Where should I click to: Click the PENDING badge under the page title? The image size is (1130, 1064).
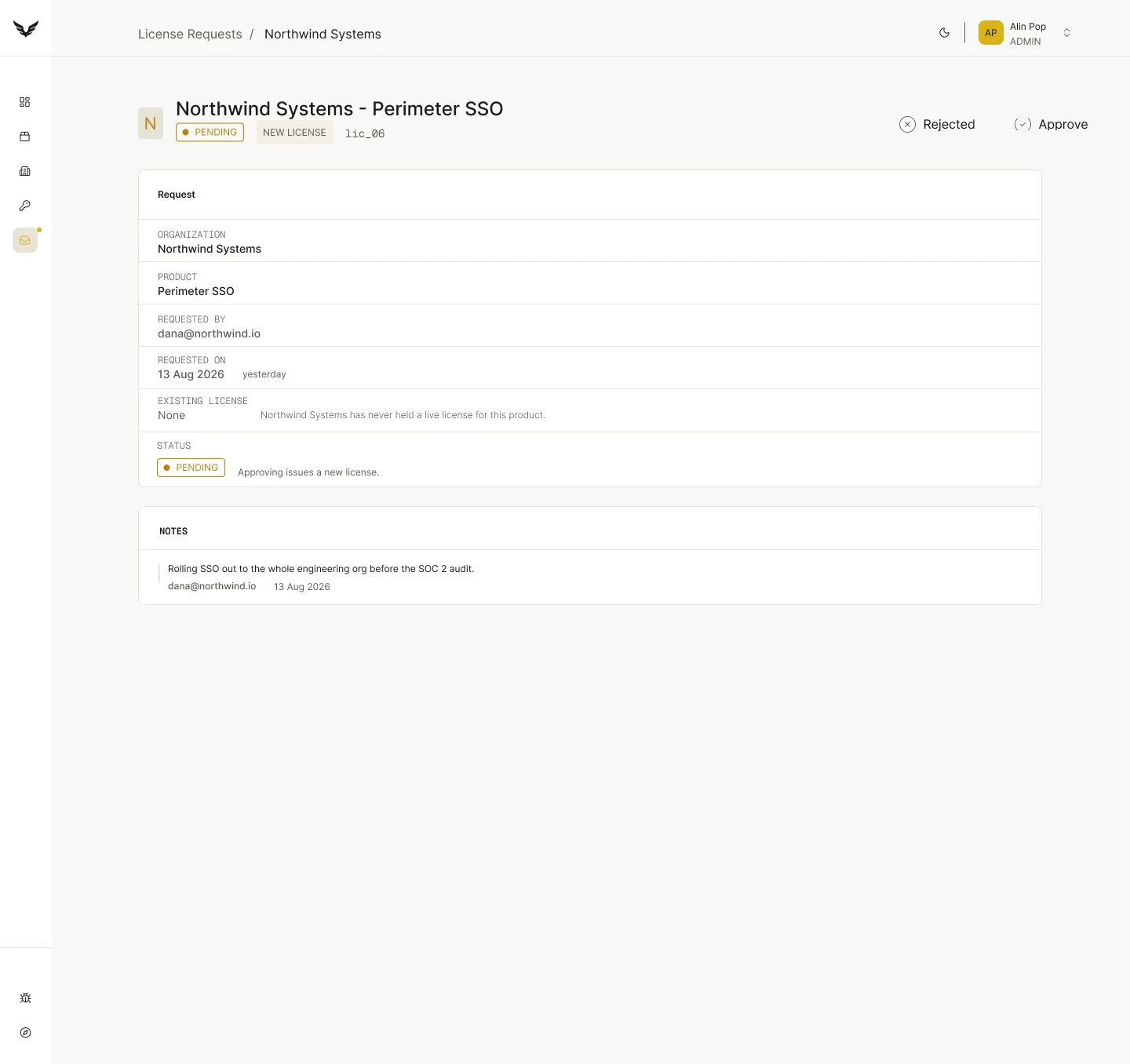click(x=210, y=133)
